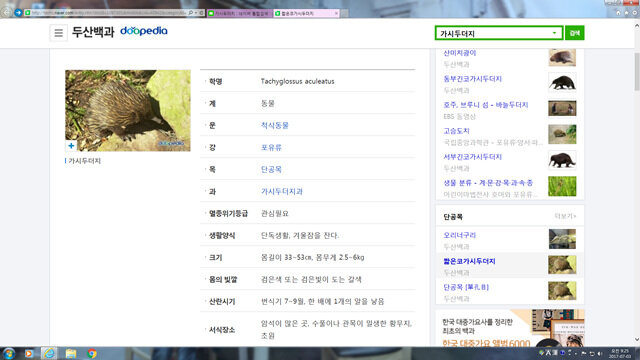Open the 가시두더지과 family link
The width and height of the screenshot is (640, 360).
pos(282,191)
